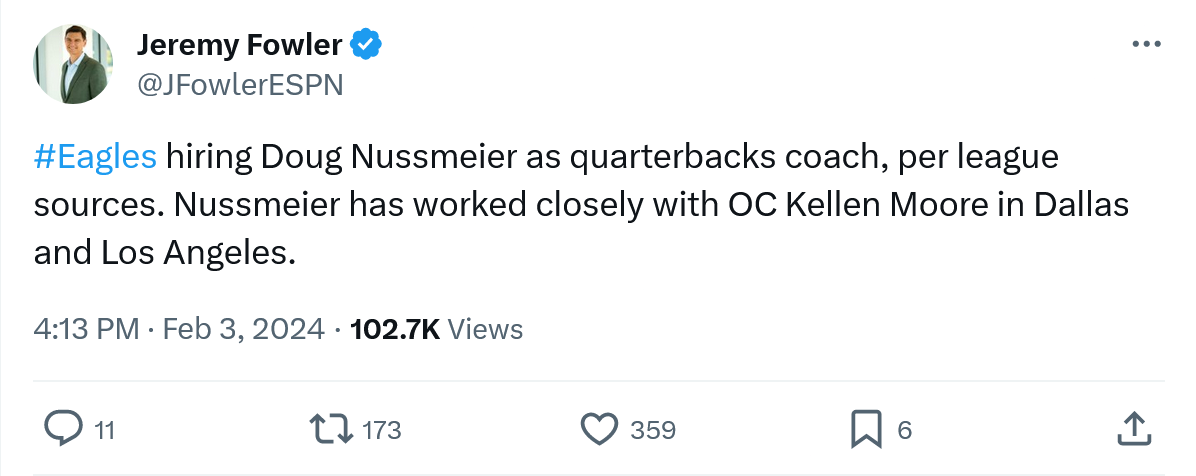Click the 359 likes count
1196x476 pixels.
pos(654,430)
